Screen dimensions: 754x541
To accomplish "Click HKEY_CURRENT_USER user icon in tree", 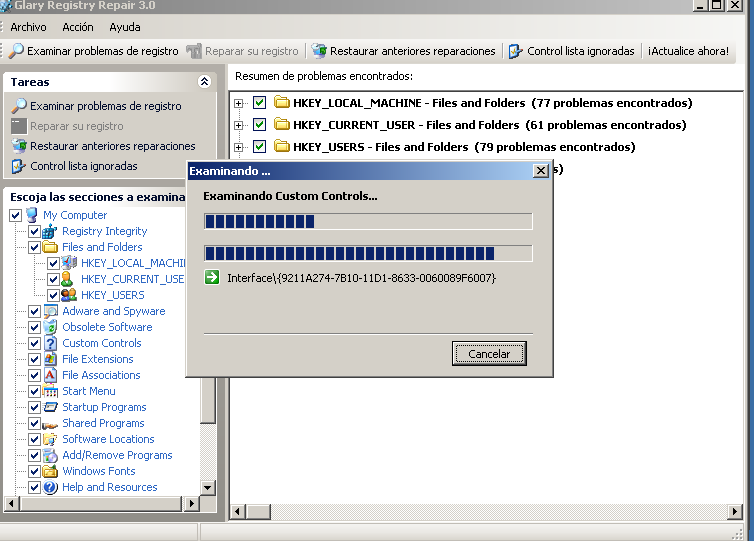I will tap(67, 279).
